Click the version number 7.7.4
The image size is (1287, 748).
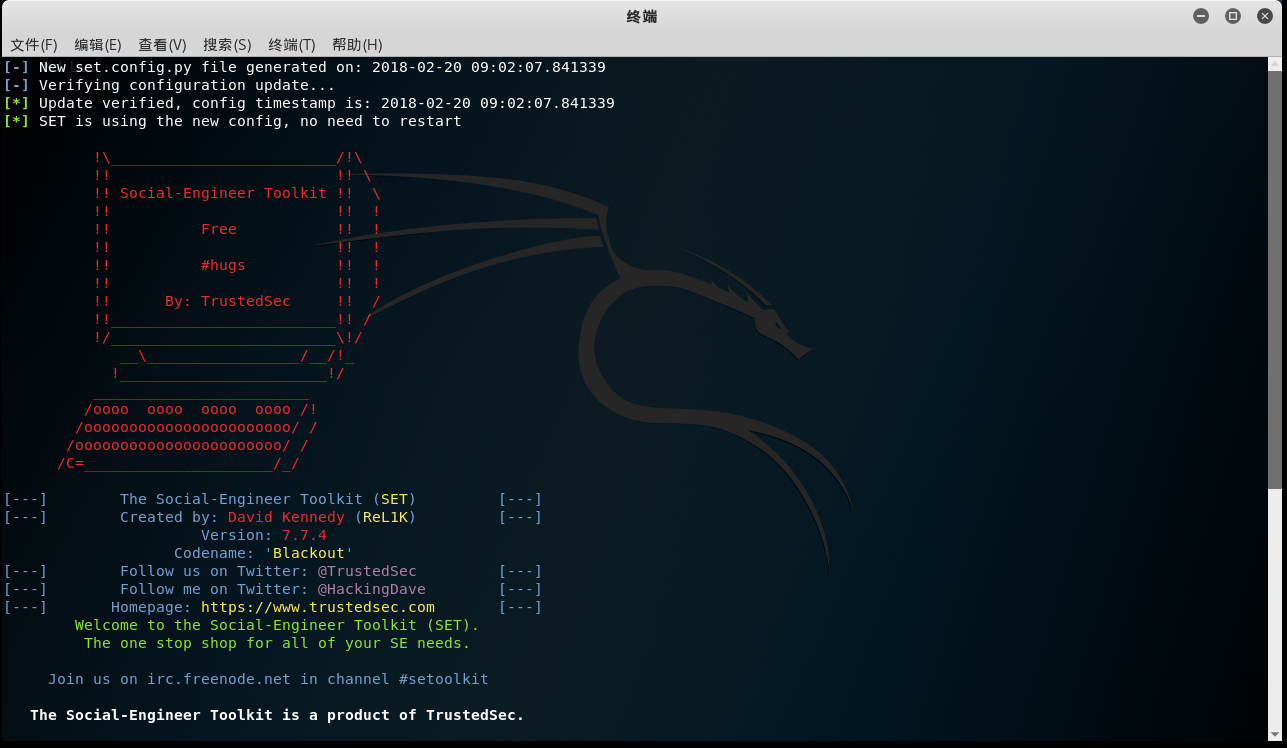[x=304, y=535]
